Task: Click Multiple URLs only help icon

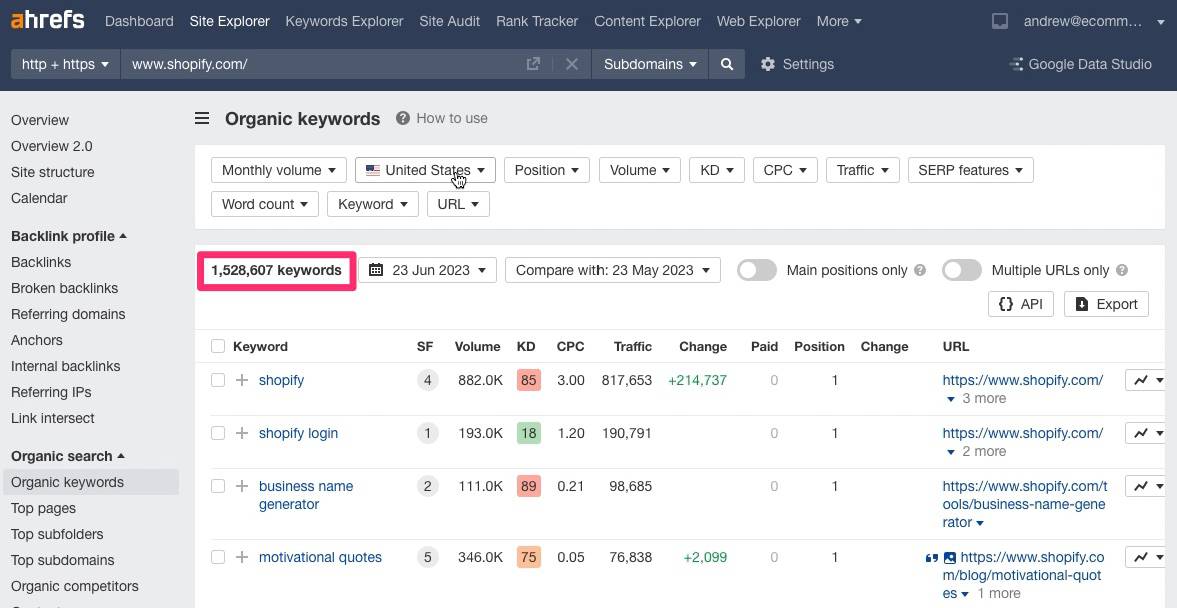Action: tap(1122, 270)
